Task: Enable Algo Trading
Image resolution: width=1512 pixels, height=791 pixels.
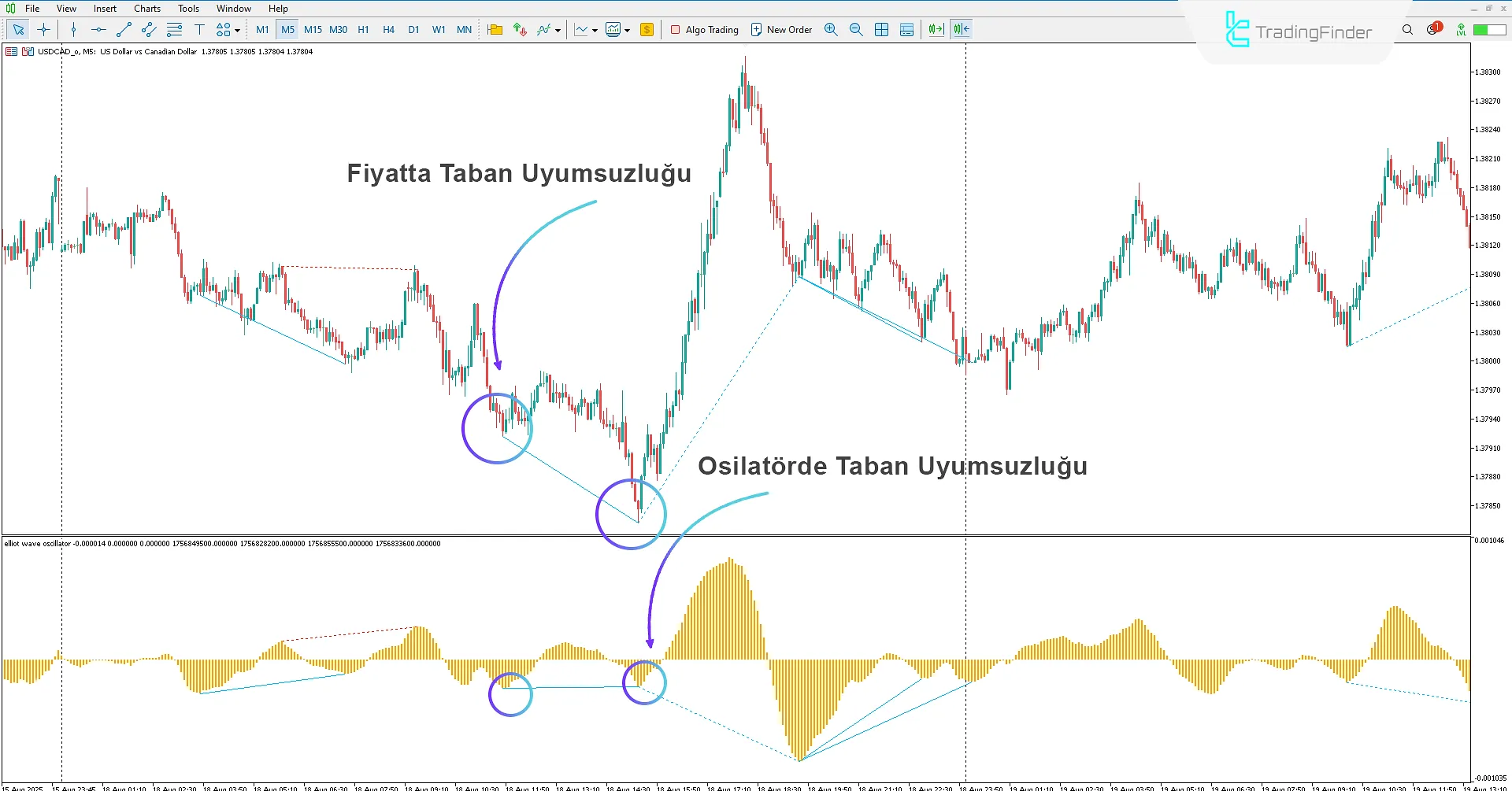Action: 704,29
